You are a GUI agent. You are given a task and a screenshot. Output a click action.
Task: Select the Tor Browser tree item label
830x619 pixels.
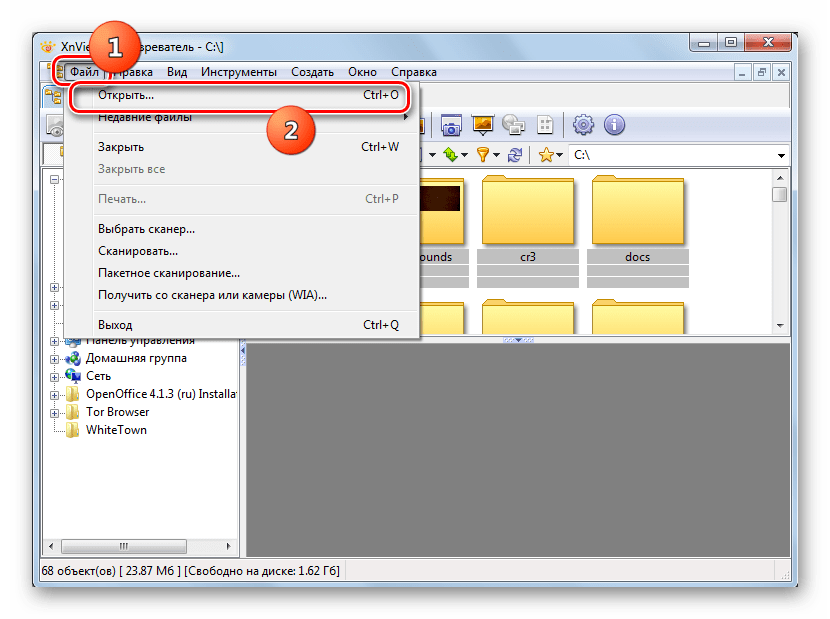(118, 412)
